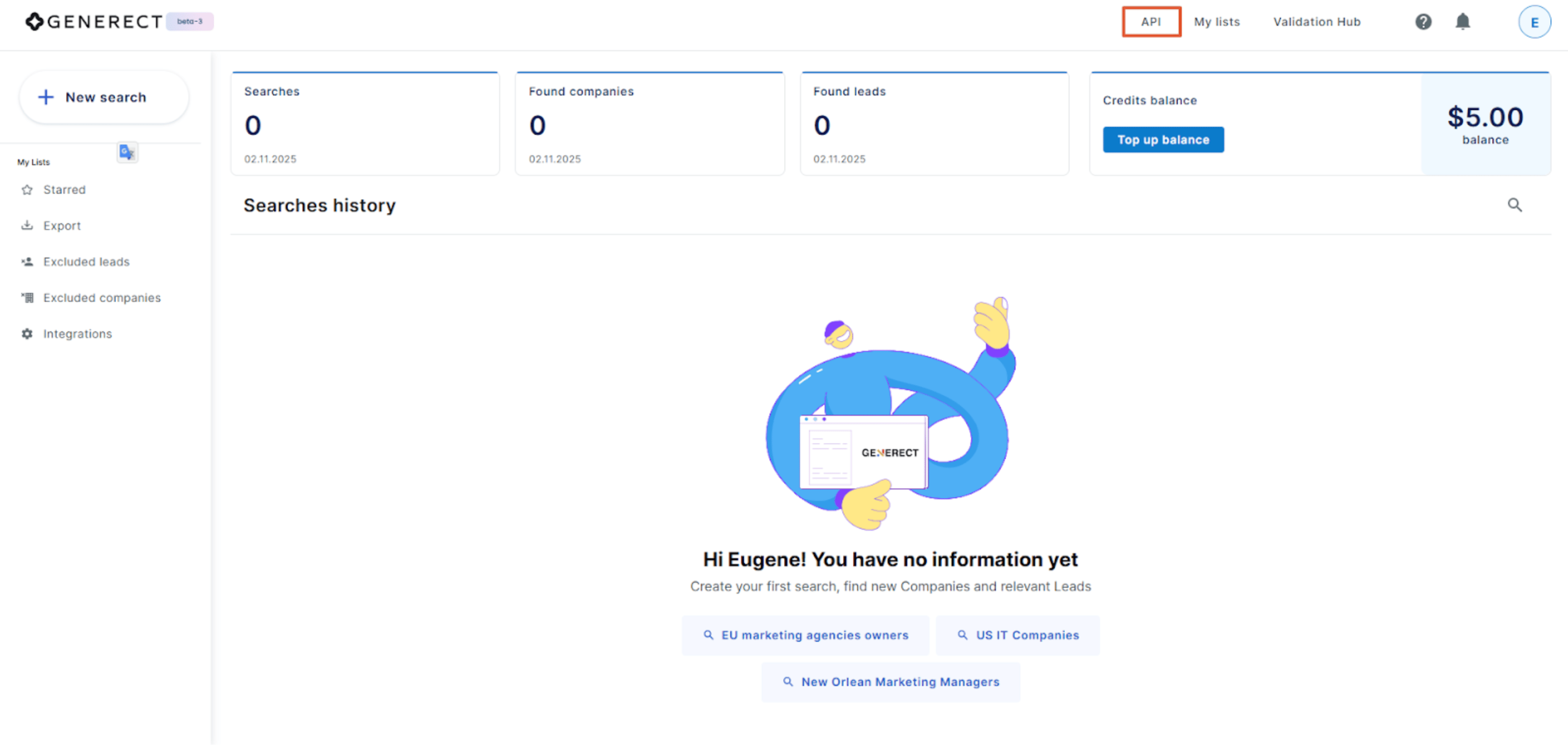Try US IT Companies sample search
The image size is (1568, 748).
point(1017,635)
